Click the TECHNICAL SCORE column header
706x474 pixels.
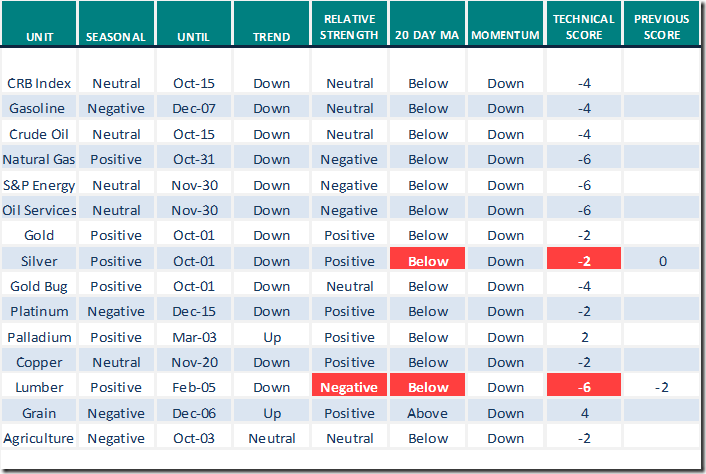[x=585, y=27]
